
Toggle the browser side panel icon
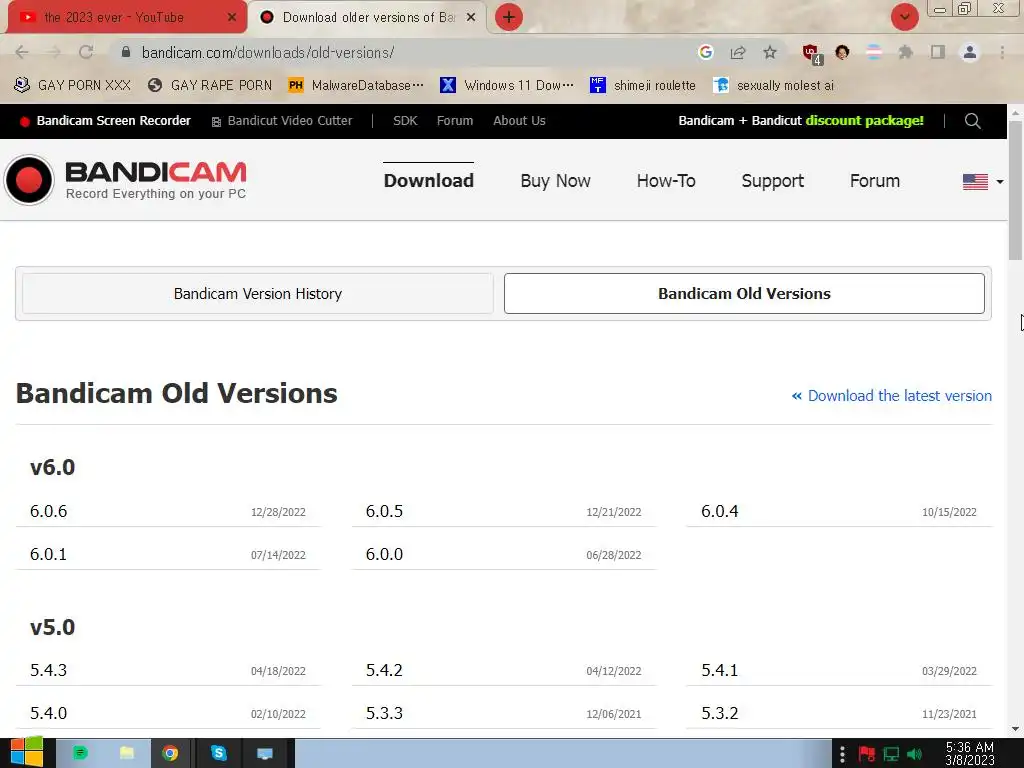point(938,52)
